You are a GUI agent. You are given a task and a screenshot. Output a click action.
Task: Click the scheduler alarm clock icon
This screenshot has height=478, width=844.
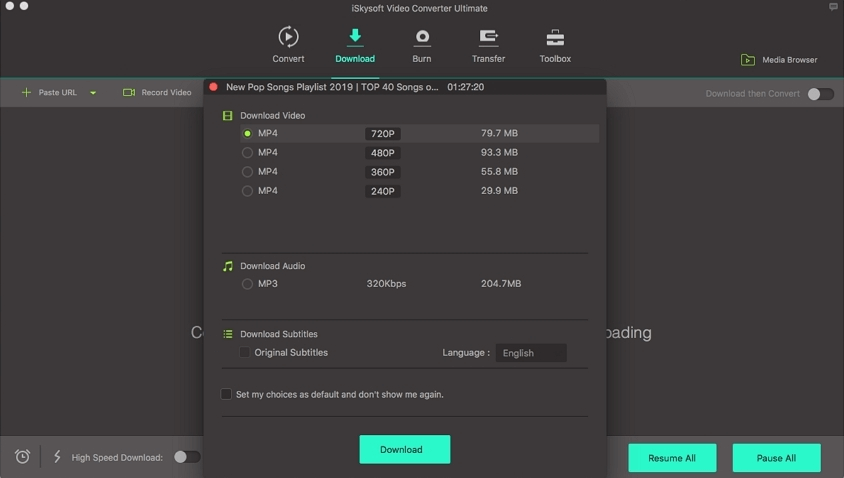[22, 456]
